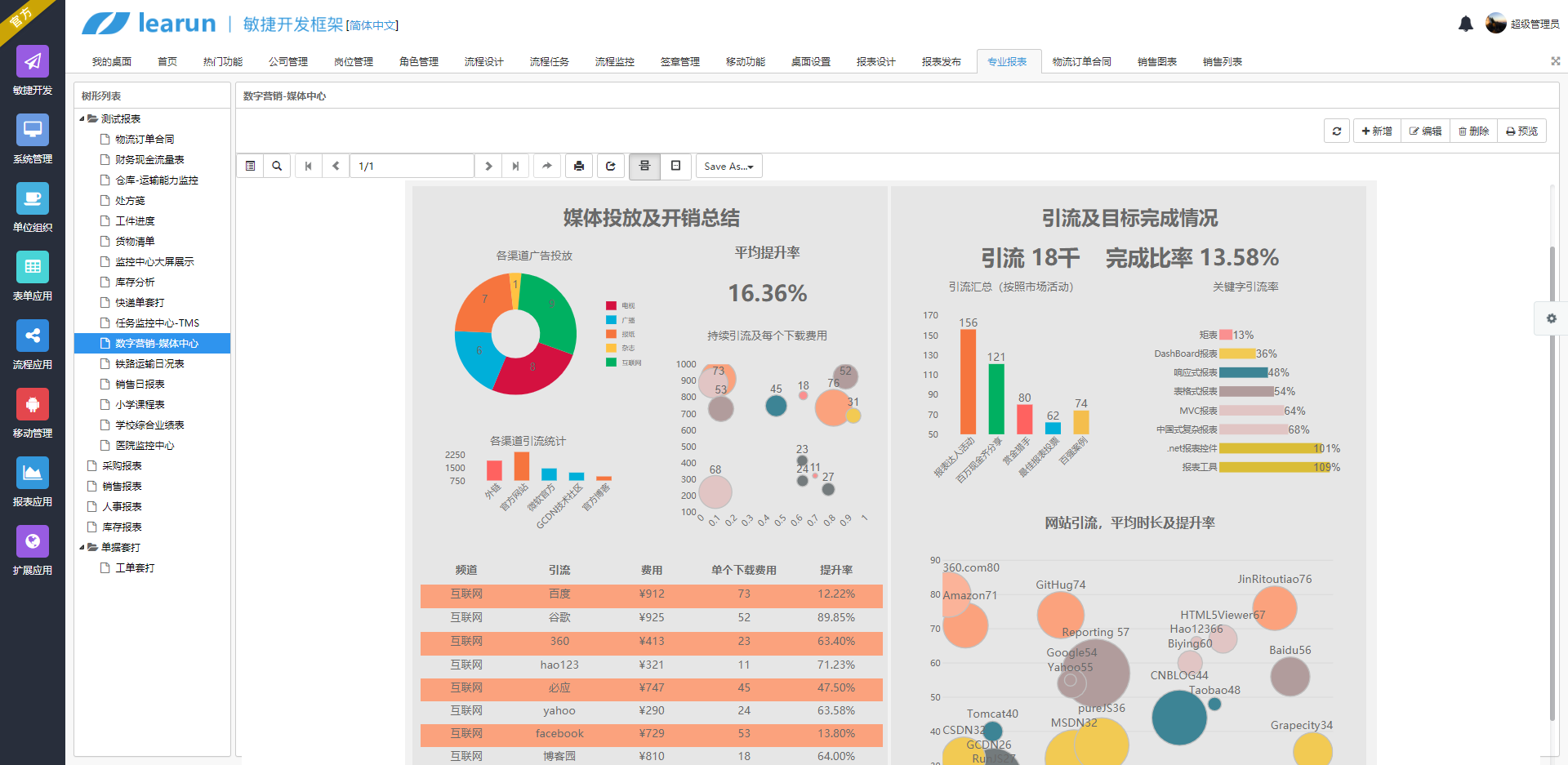Click the refresh button beside 新增
The width and height of the screenshot is (1568, 765).
[x=1337, y=131]
